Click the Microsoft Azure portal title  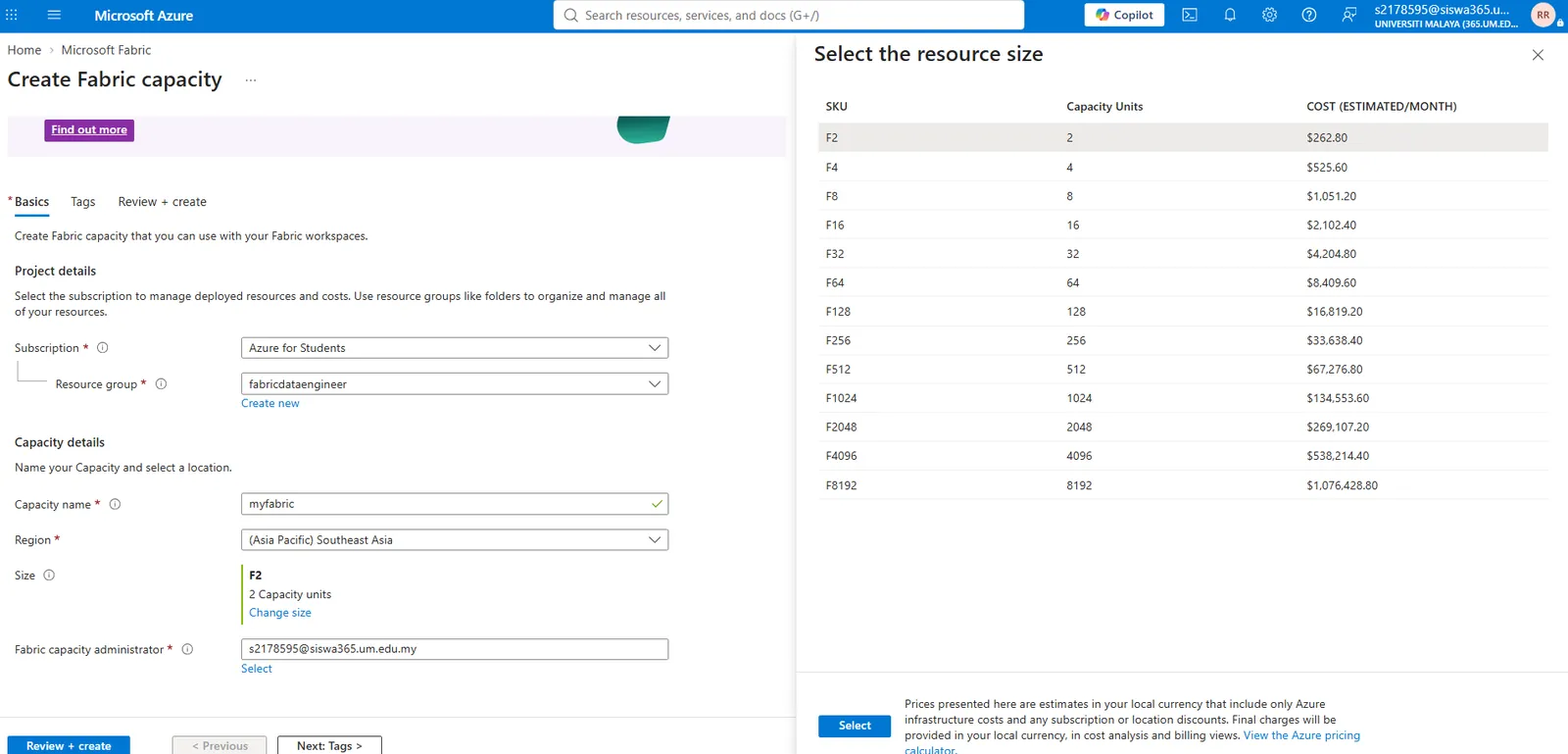click(x=144, y=16)
